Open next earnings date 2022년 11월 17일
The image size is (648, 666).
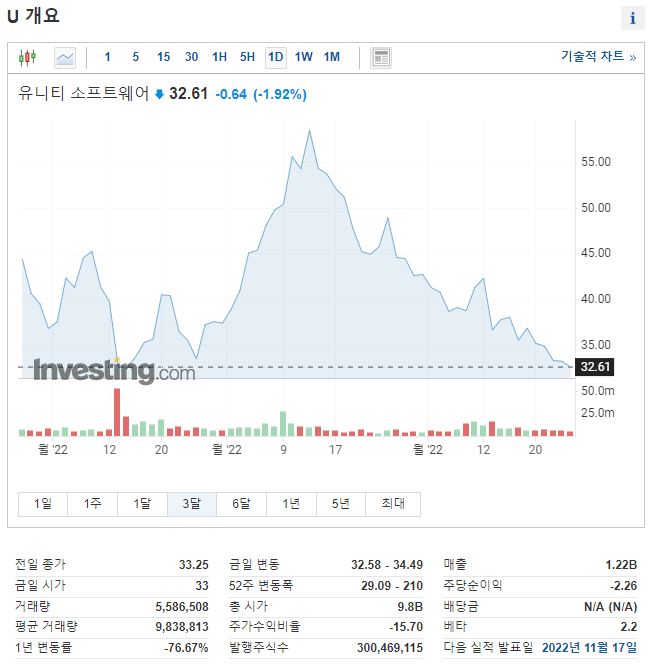pyautogui.click(x=589, y=648)
